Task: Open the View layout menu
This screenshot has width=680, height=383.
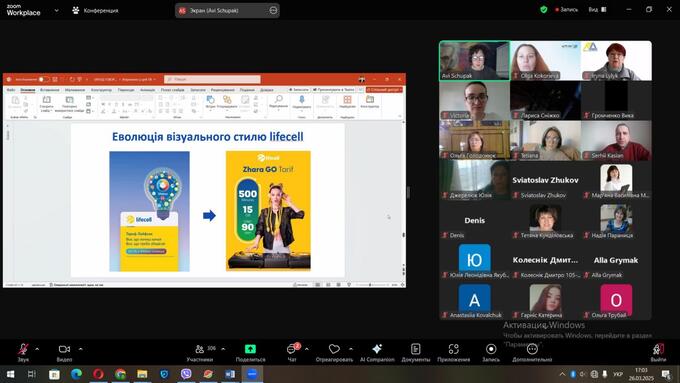Action: point(598,9)
